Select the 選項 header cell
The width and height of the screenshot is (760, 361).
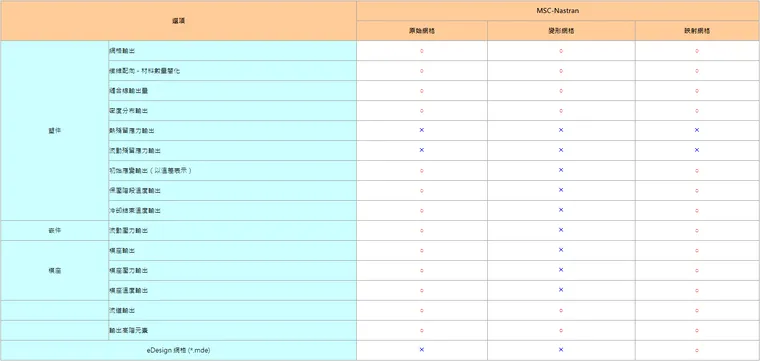coord(178,21)
